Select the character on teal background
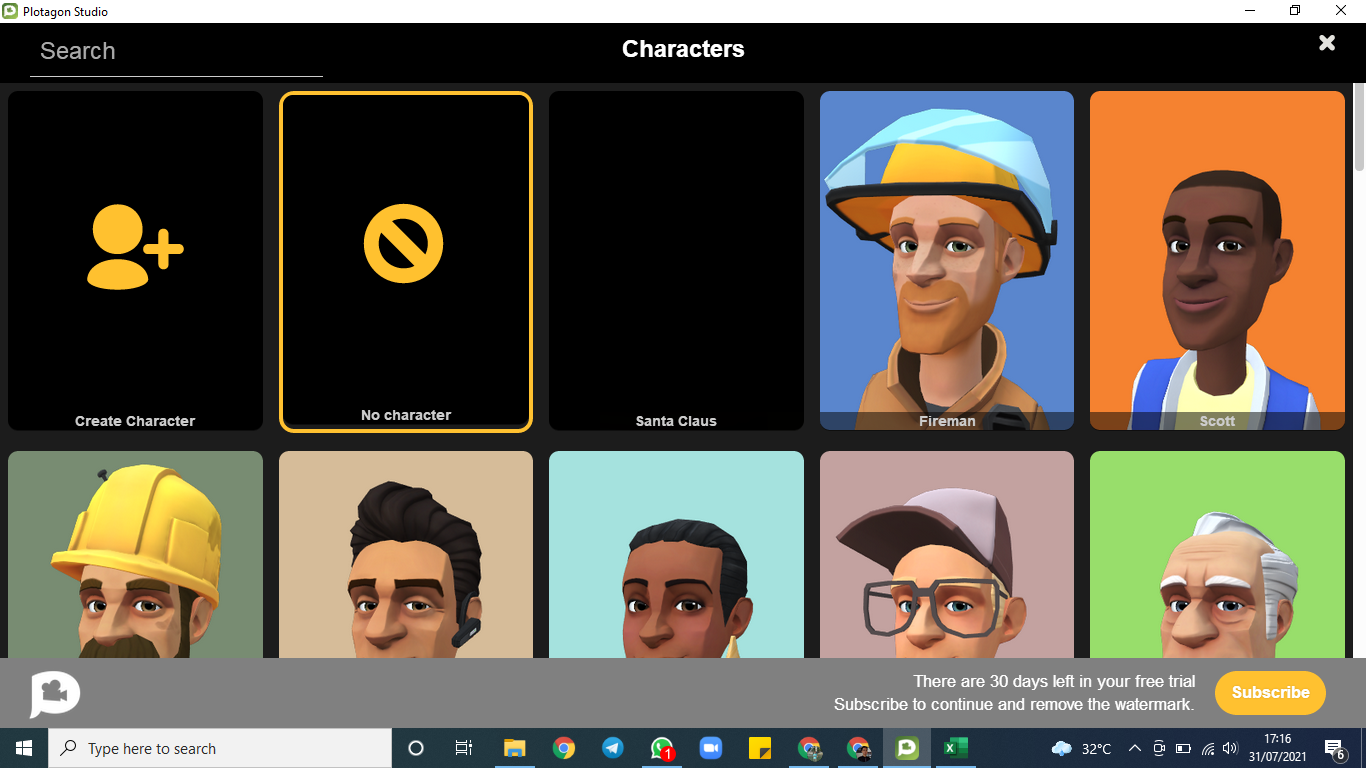The height and width of the screenshot is (768, 1366). (x=676, y=555)
